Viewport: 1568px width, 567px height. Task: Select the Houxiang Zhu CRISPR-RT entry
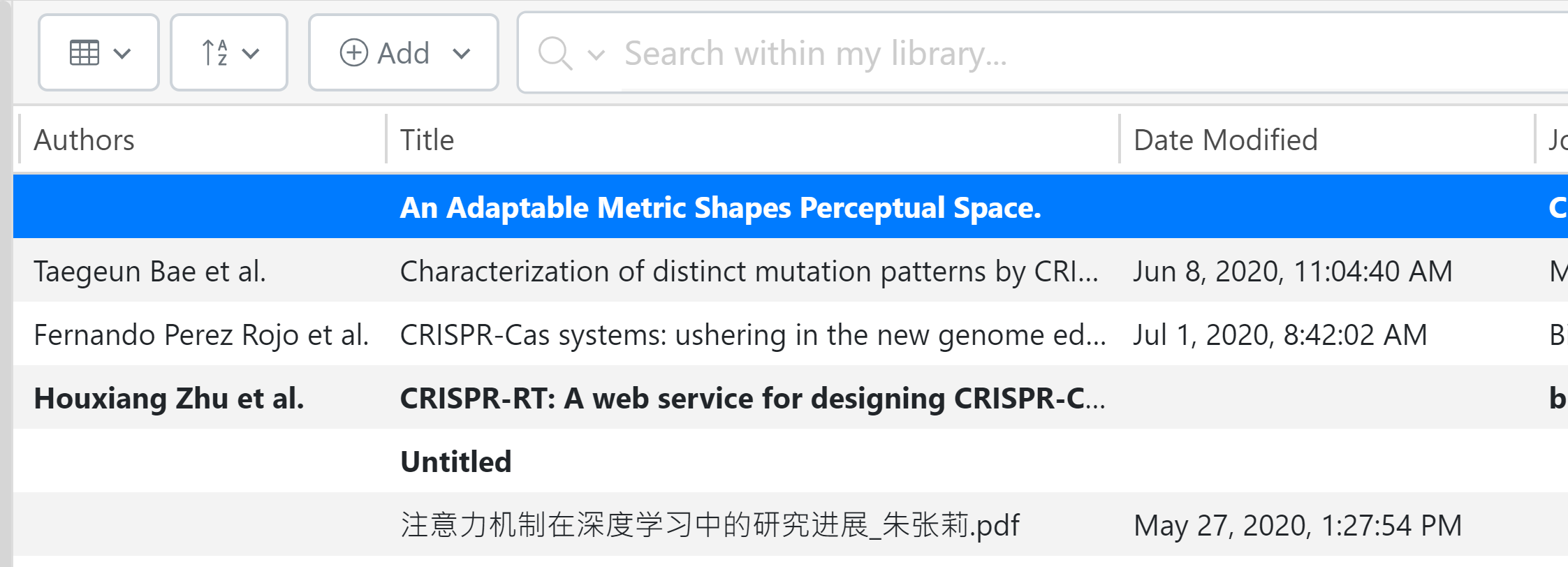[x=752, y=398]
